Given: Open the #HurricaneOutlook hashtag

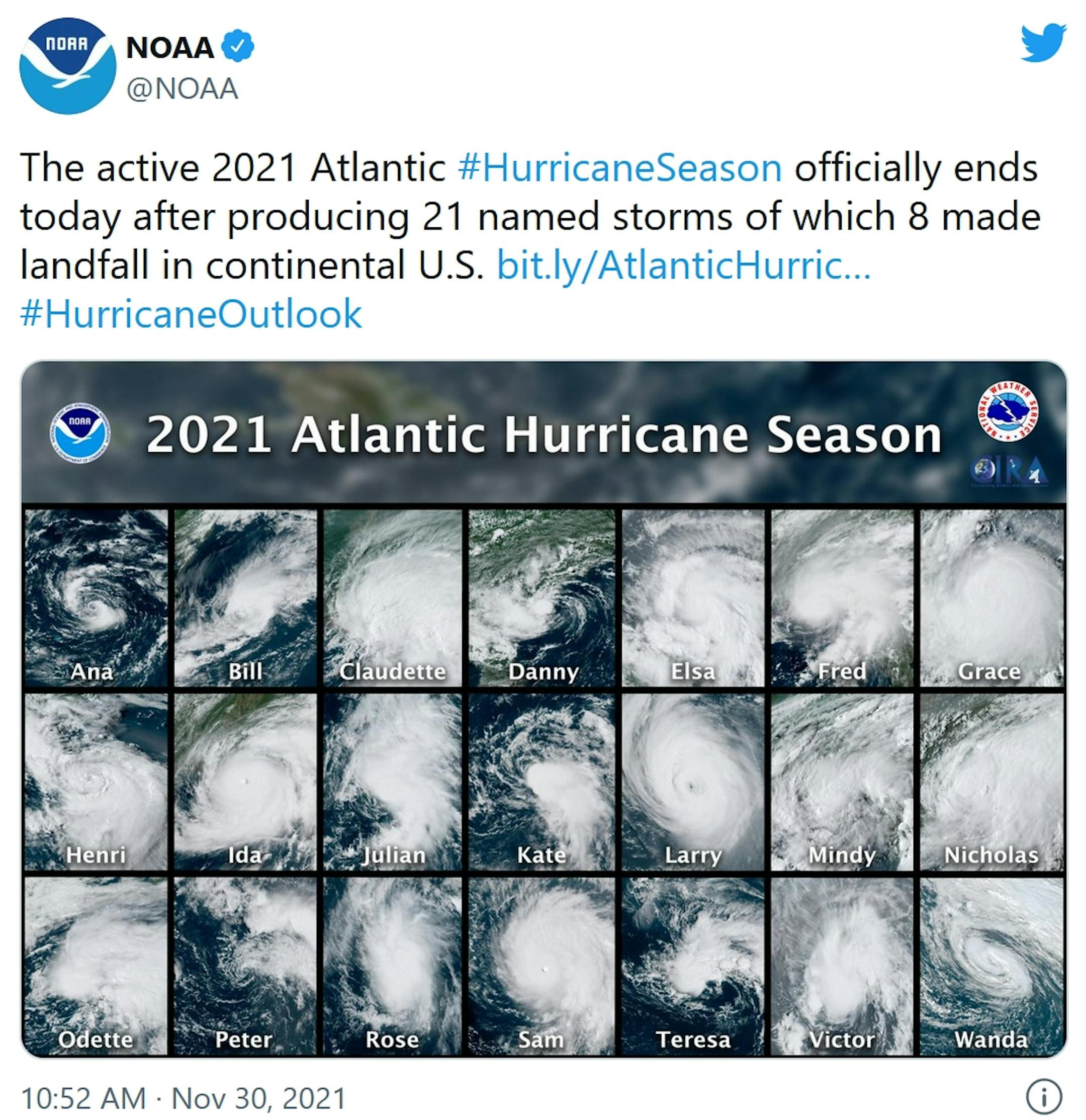Looking at the screenshot, I should tap(191, 314).
